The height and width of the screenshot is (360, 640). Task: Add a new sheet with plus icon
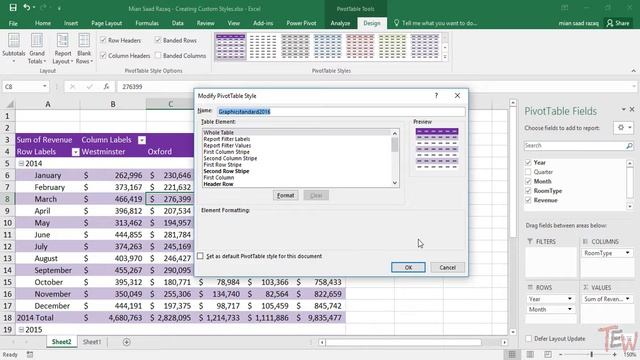tap(127, 342)
